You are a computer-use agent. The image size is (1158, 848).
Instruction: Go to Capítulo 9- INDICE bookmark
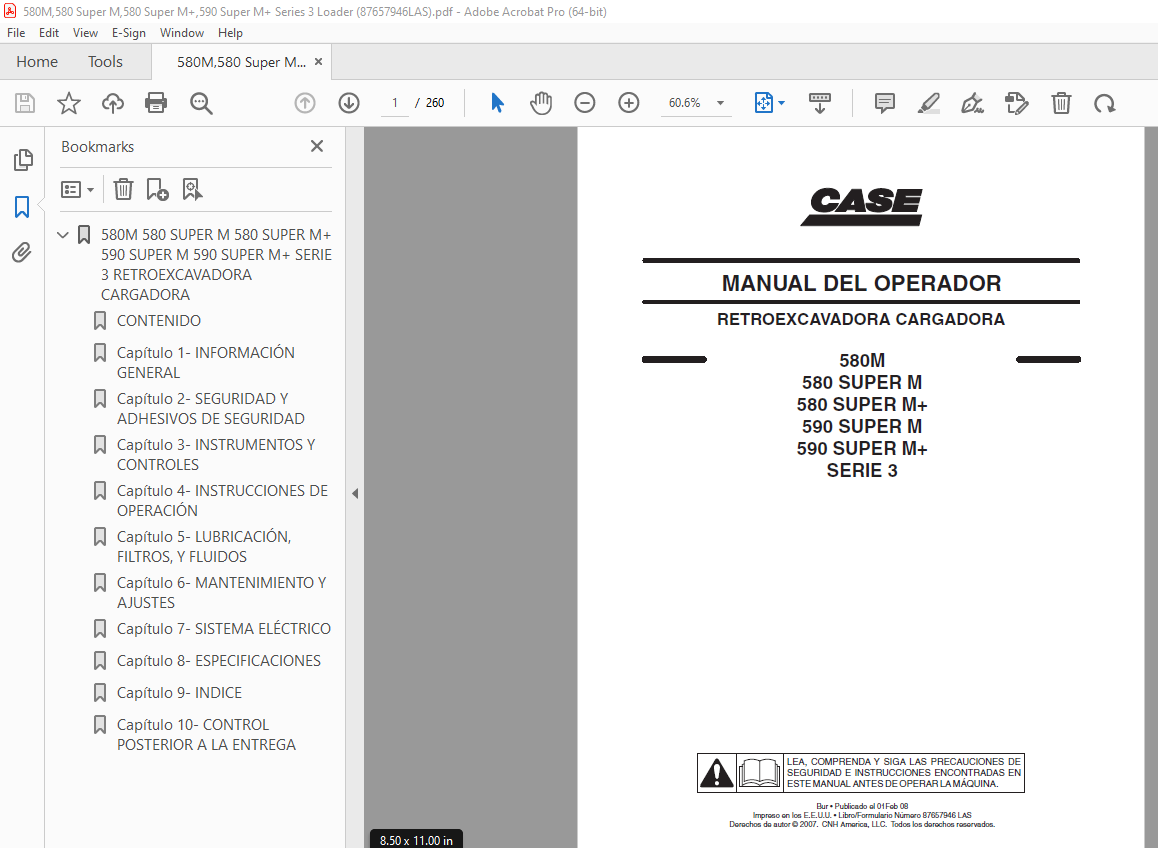179,693
